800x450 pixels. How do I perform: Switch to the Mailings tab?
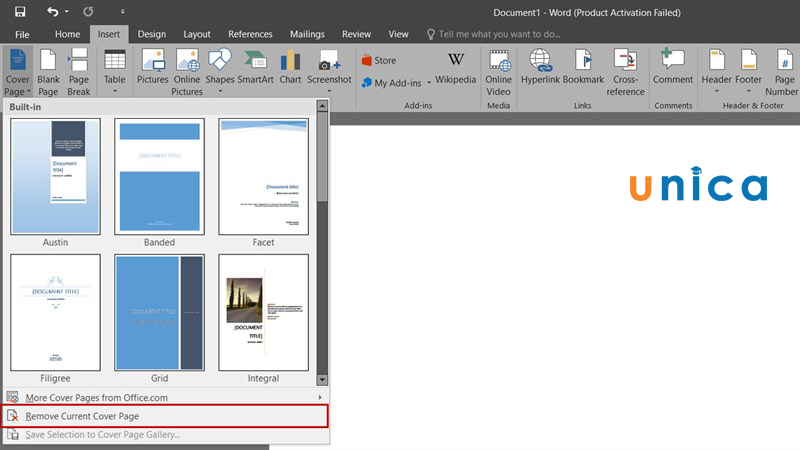[x=307, y=34]
